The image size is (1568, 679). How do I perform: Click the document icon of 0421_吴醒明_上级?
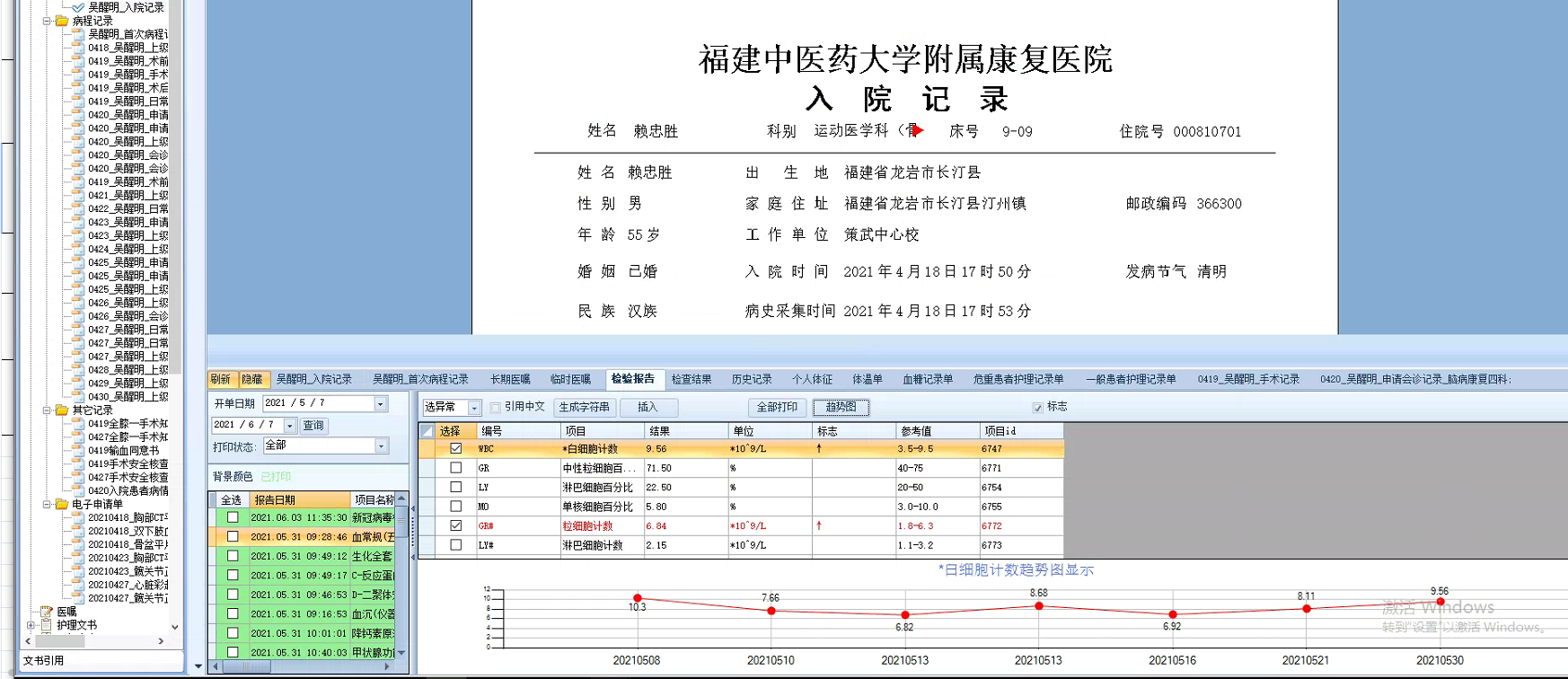(78, 195)
